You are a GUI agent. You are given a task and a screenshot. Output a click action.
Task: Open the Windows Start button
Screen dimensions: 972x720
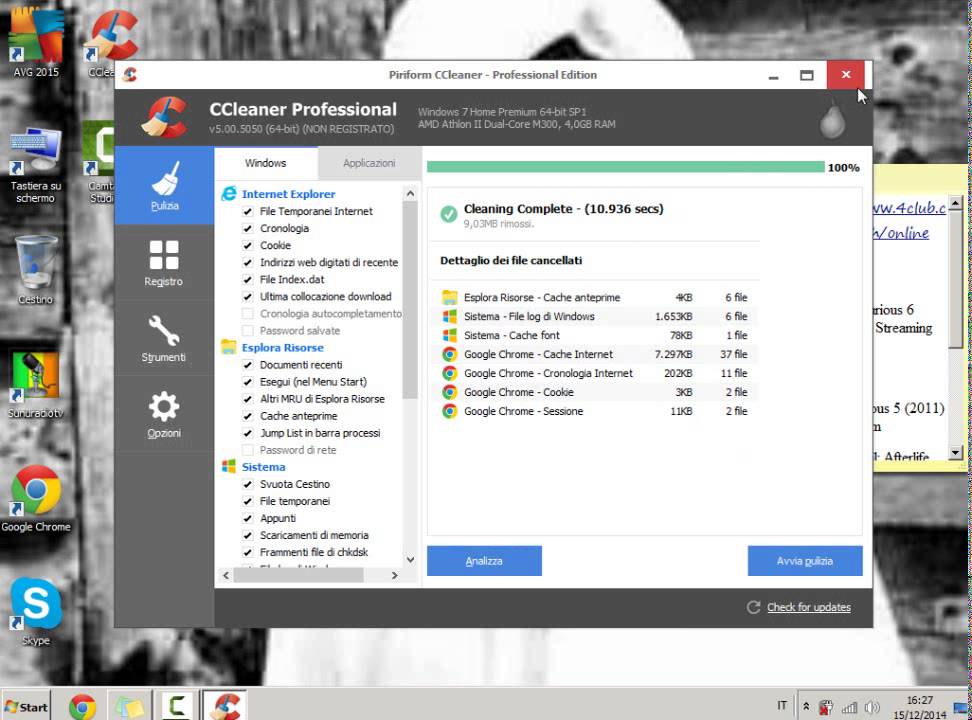point(26,707)
